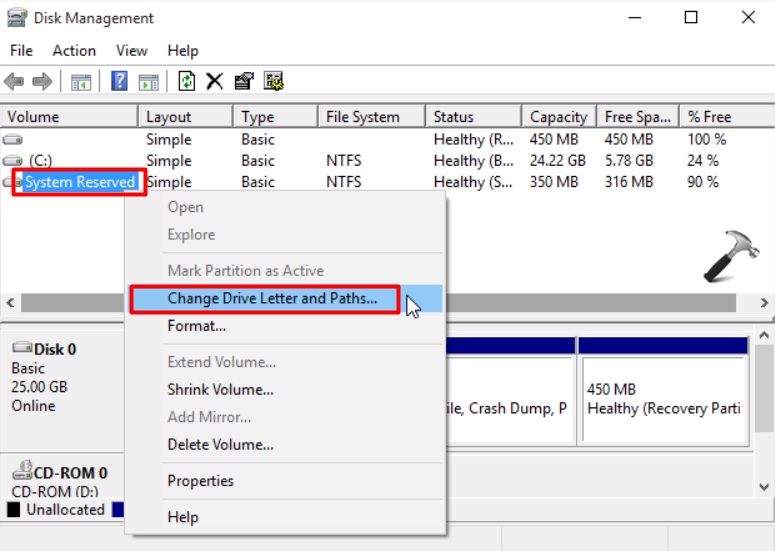The height and width of the screenshot is (551, 775).
Task: Click Mark Partition as Active entry
Action: pyautogui.click(x=286, y=271)
